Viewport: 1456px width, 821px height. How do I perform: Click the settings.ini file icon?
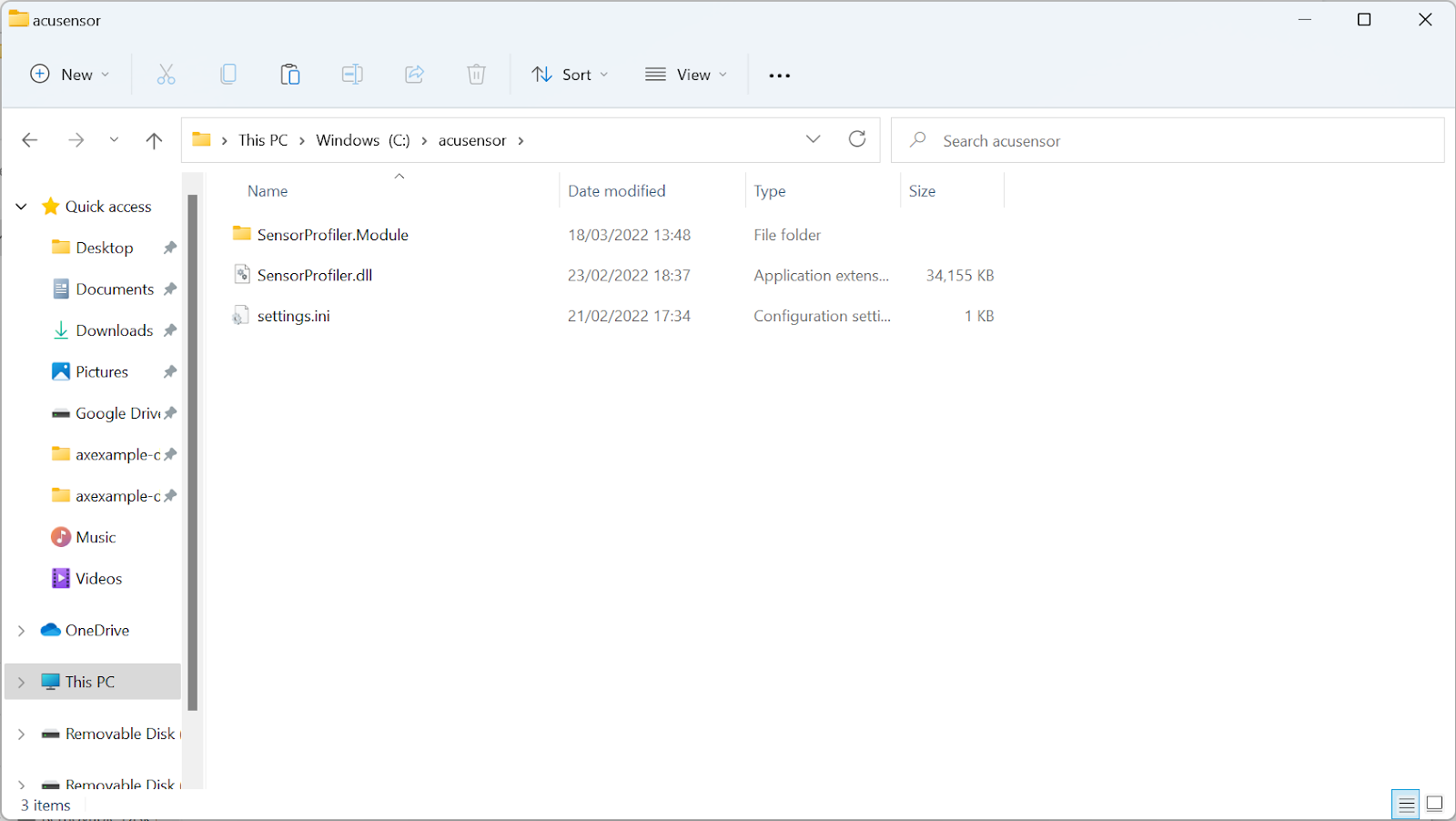[241, 316]
